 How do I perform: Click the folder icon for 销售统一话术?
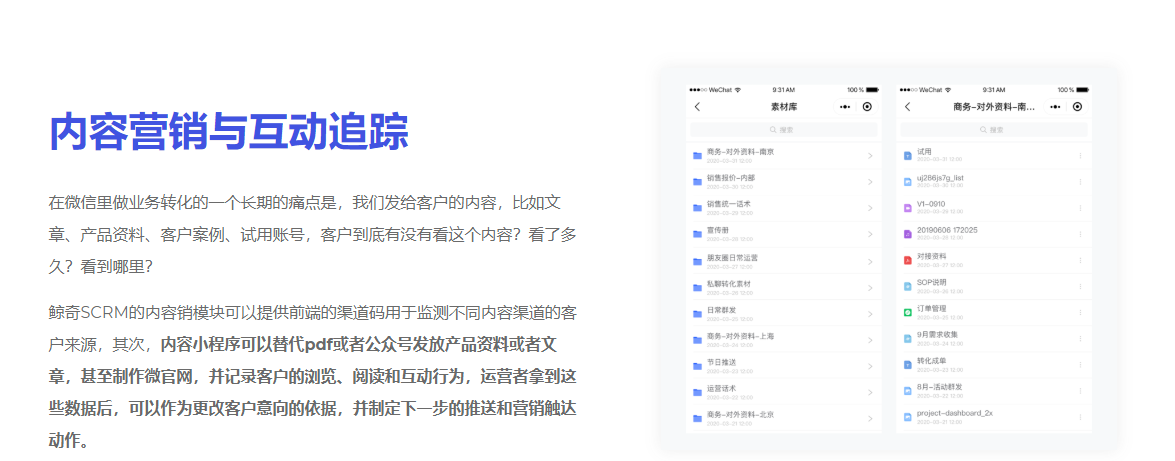point(698,208)
